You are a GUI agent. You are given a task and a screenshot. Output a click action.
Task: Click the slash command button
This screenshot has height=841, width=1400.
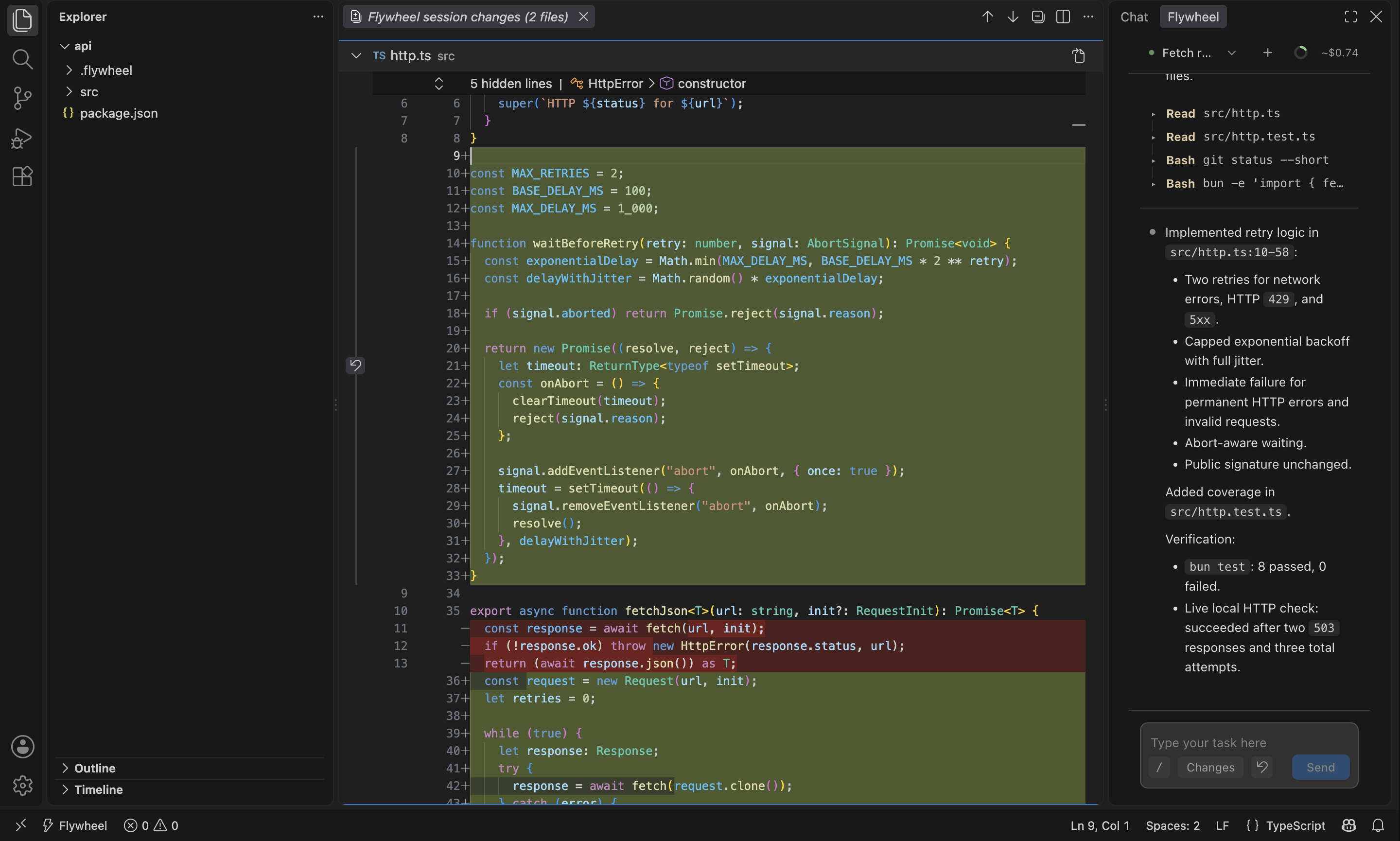click(1159, 767)
